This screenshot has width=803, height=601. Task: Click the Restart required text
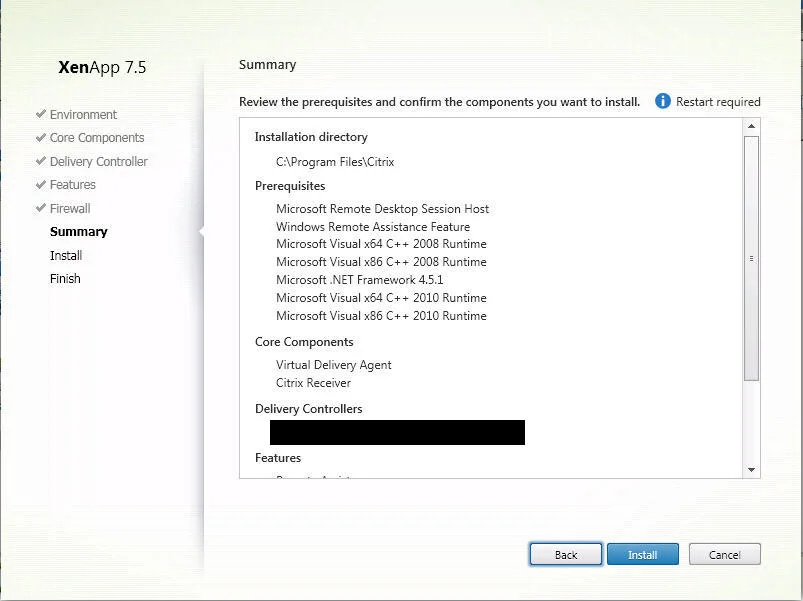(718, 102)
